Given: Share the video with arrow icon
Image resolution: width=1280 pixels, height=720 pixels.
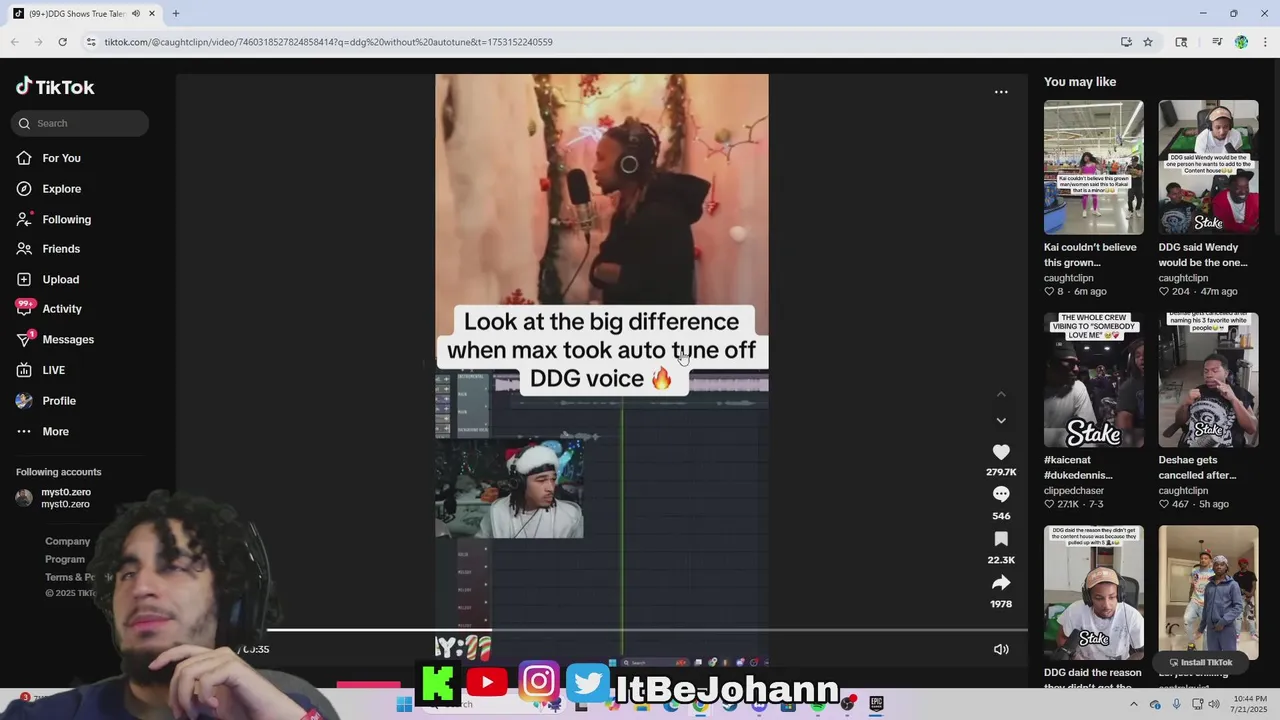Looking at the screenshot, I should click(x=1001, y=583).
